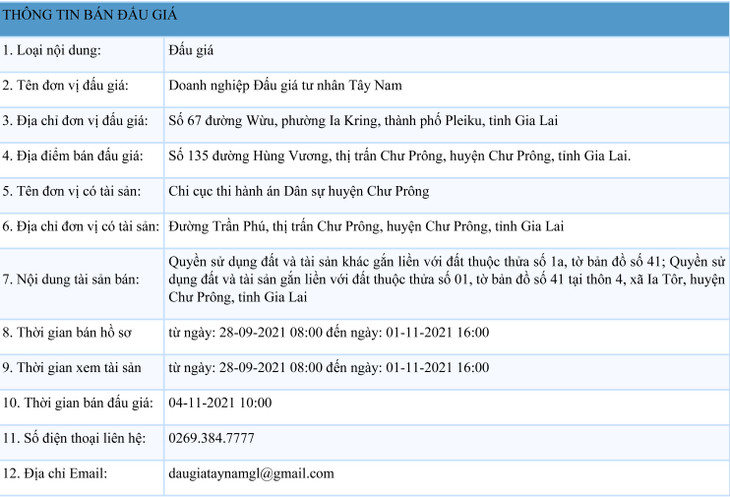This screenshot has height=497, width=730.
Task: Click the date range for 'Thời gian bán hồ sơ'
Action: [328, 332]
